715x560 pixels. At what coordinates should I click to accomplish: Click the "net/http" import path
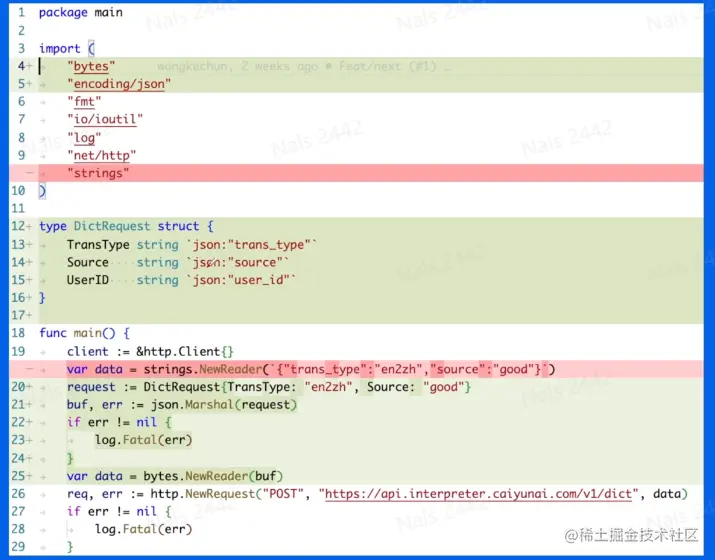click(x=102, y=156)
